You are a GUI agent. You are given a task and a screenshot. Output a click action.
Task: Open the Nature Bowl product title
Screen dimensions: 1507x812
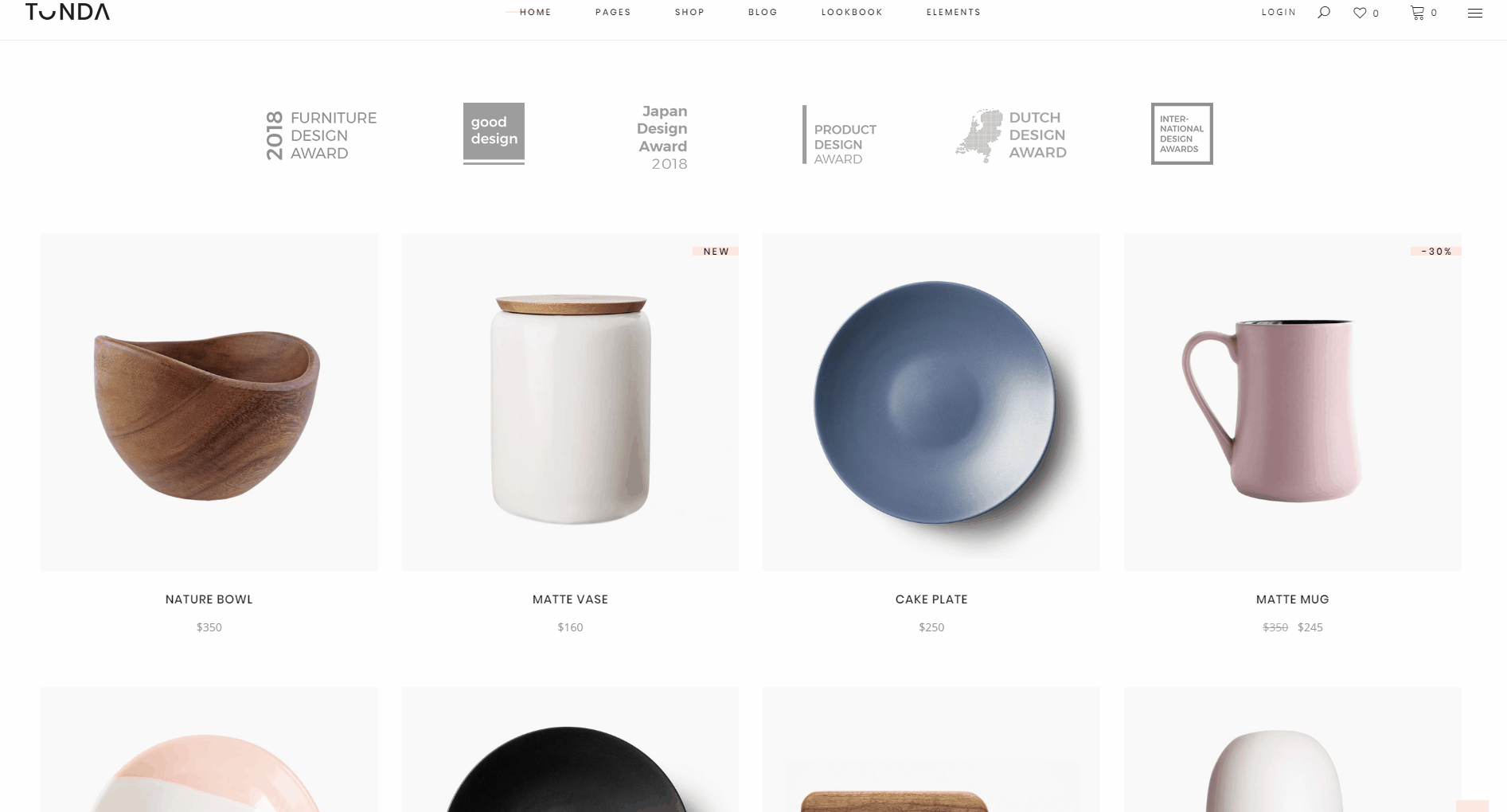[209, 599]
